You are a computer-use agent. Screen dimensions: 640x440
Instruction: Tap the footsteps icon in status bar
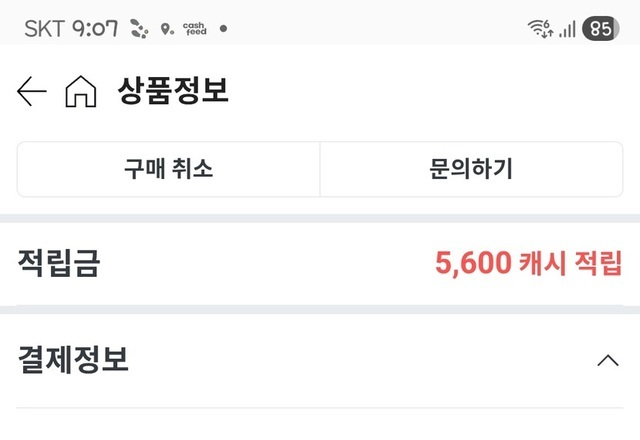tap(140, 29)
